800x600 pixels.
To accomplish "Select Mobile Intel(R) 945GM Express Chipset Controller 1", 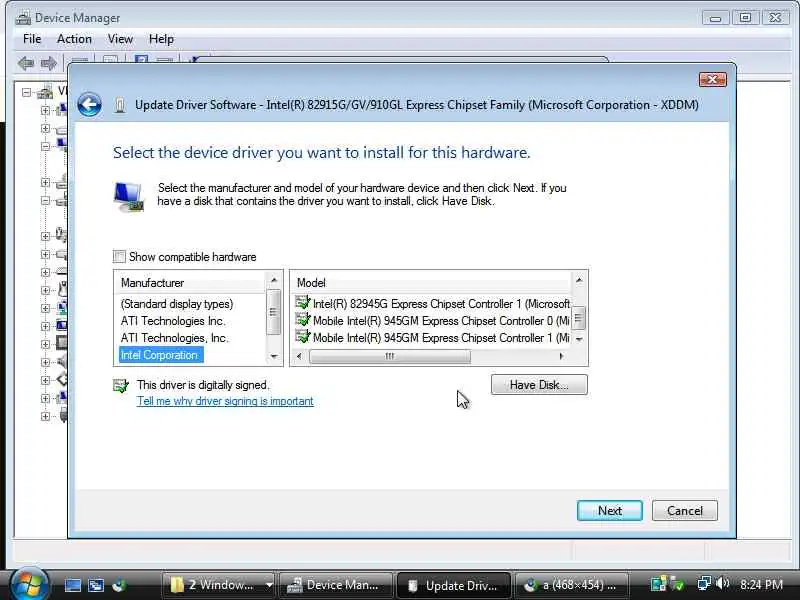I will 433,338.
